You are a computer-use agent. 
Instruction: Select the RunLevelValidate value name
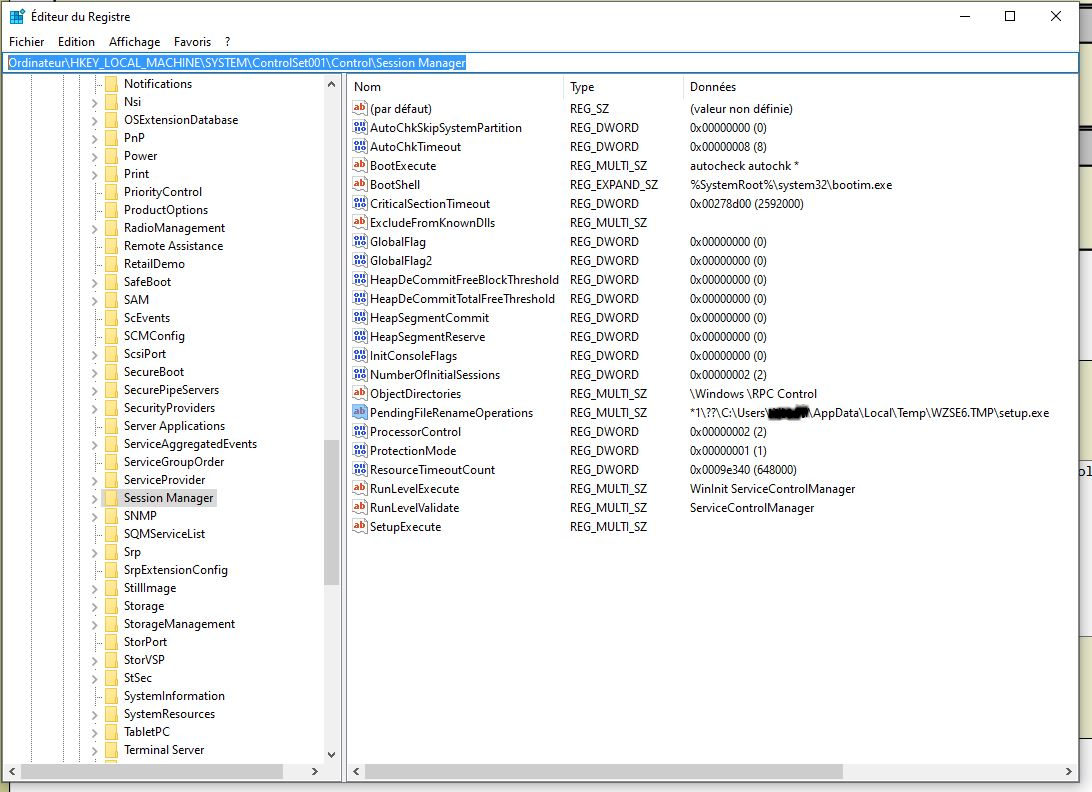click(414, 508)
